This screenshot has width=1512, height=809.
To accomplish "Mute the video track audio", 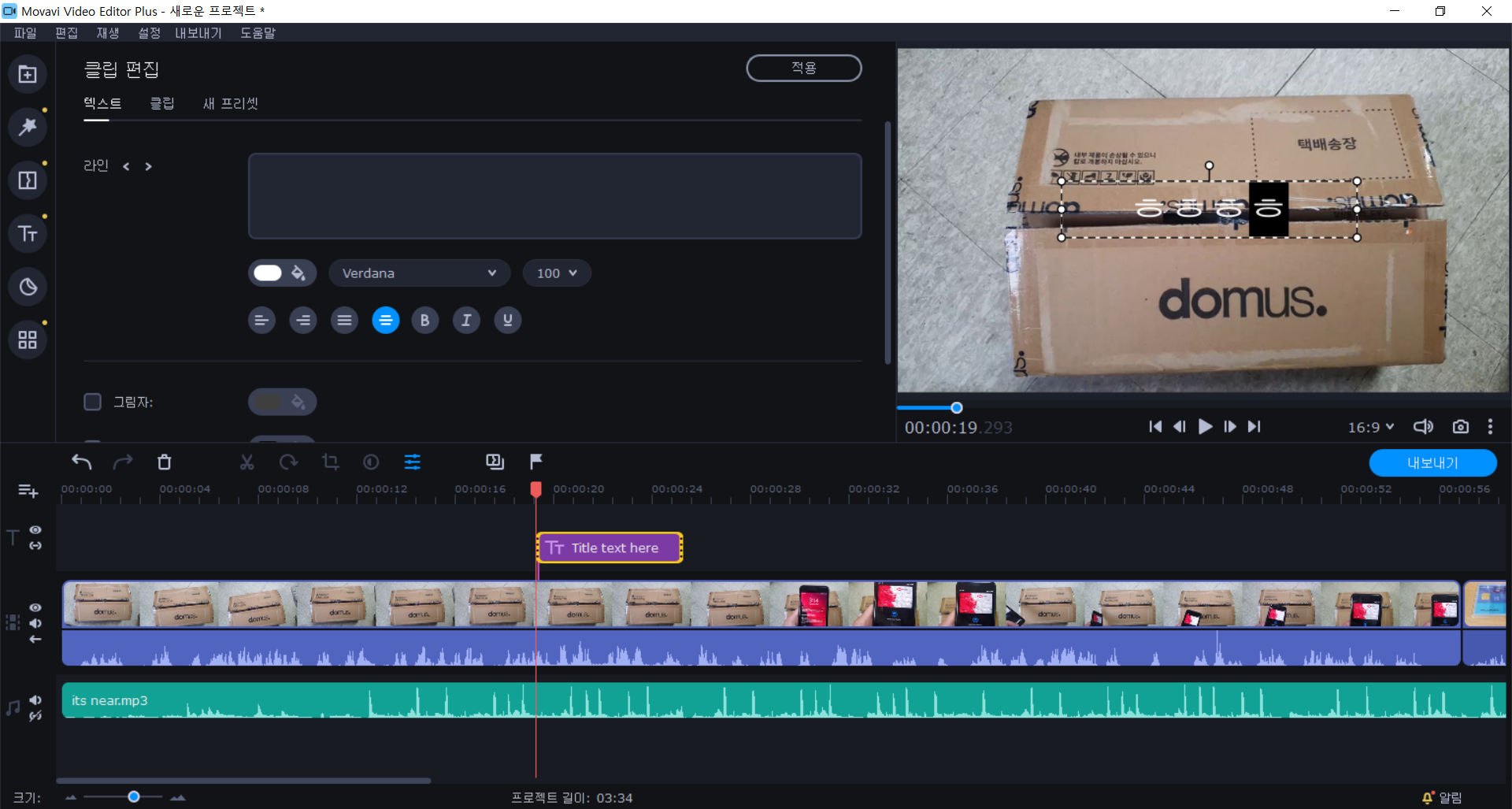I will pyautogui.click(x=35, y=623).
